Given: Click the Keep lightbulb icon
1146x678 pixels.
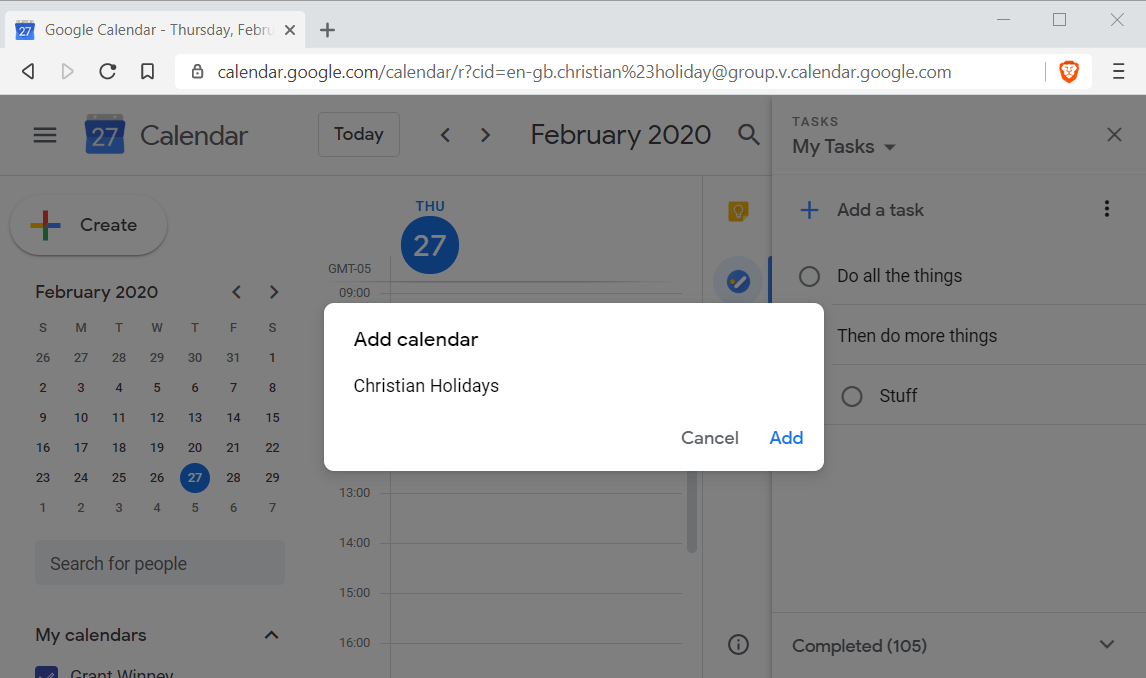Looking at the screenshot, I should click(738, 211).
